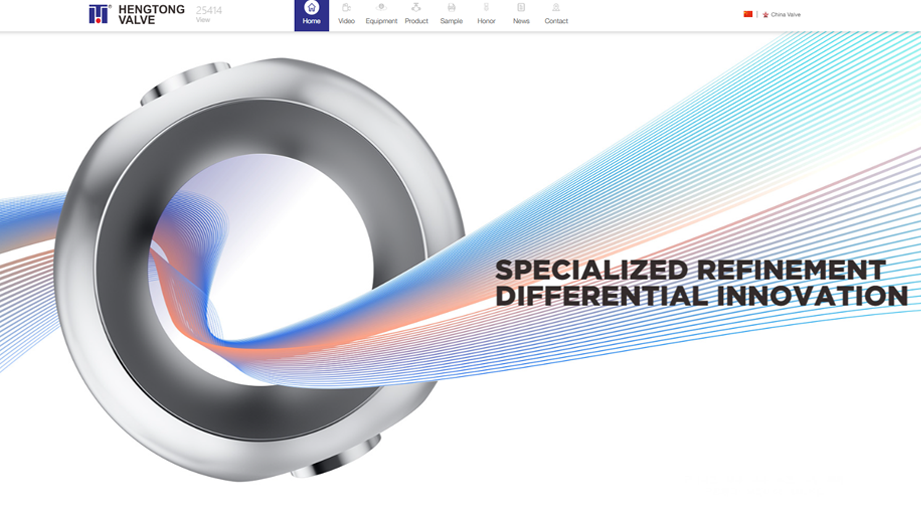This screenshot has height=515, width=921.
Task: Open the Video text label
Action: pyautogui.click(x=346, y=21)
